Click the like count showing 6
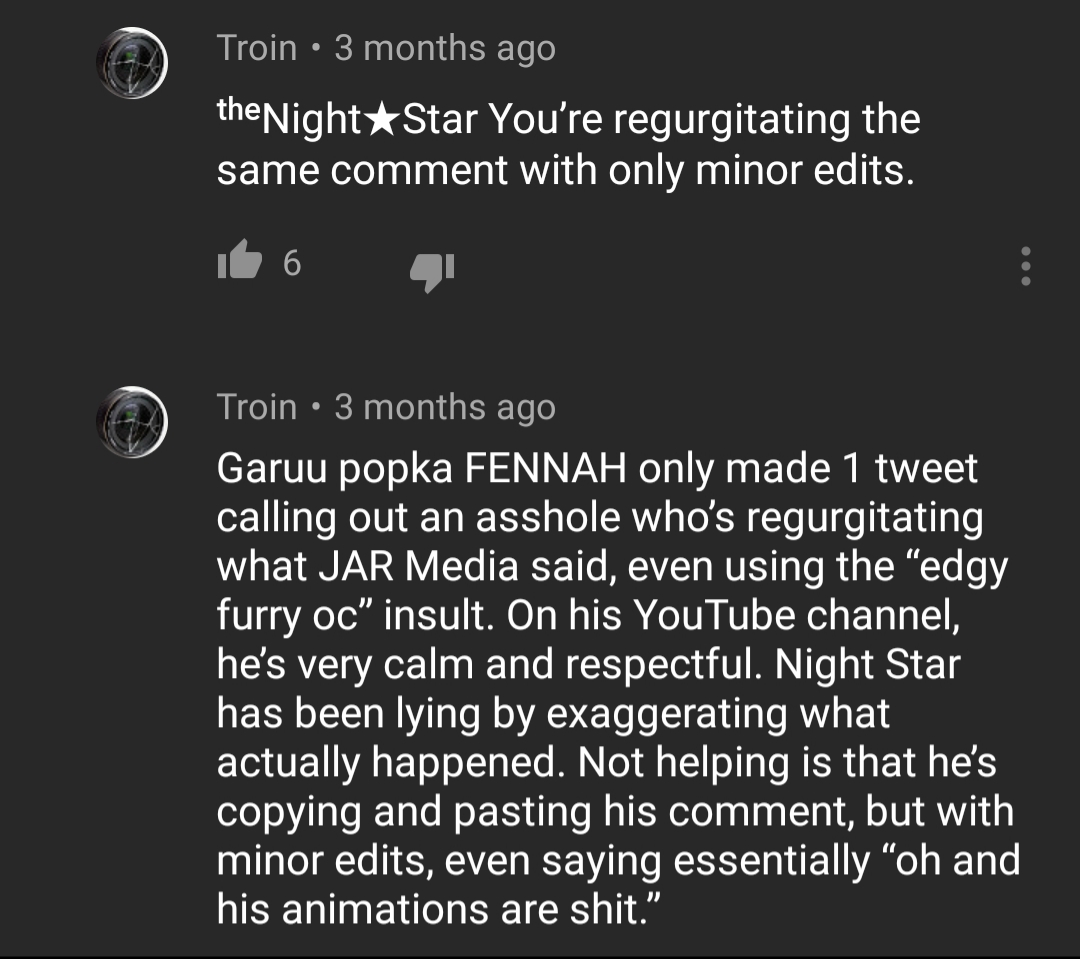The image size is (1080, 959). click(291, 263)
